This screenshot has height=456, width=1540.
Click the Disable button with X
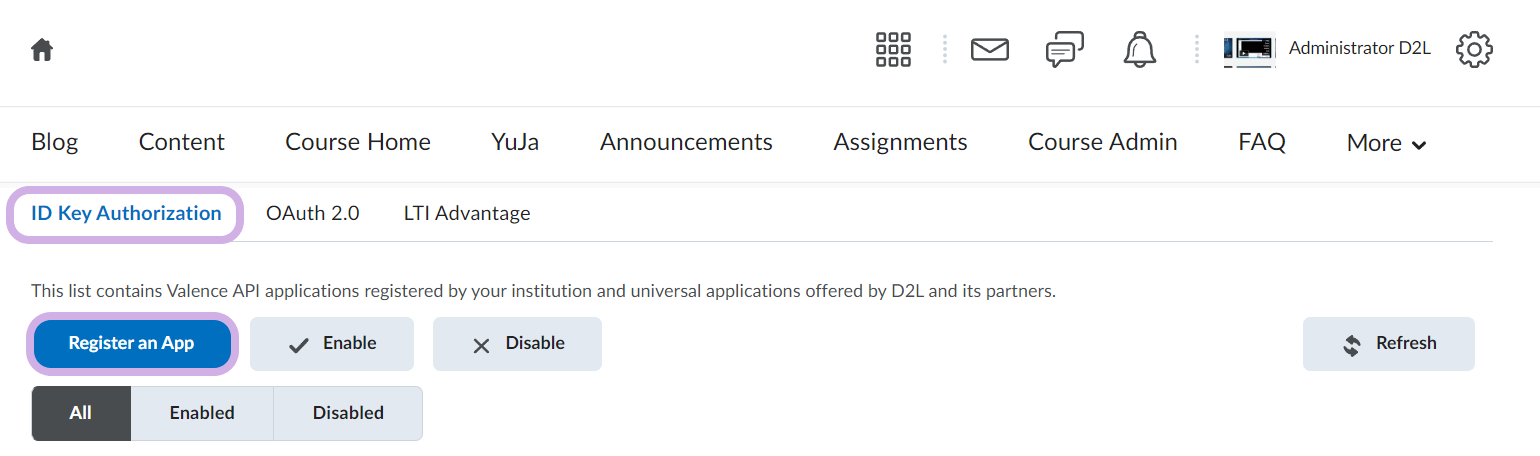[x=517, y=344]
